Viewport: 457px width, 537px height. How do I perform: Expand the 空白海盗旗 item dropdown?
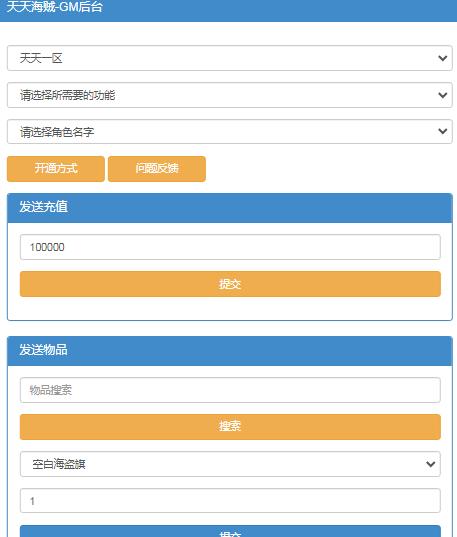230,464
